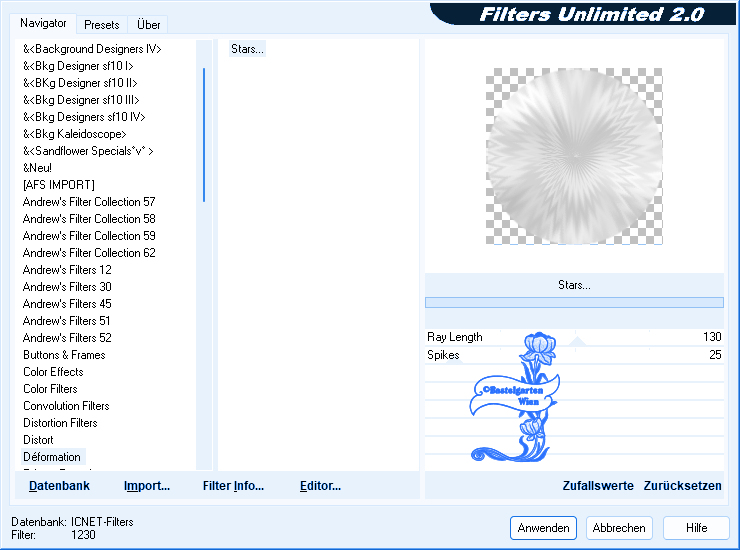Select &<Bkg Kaleidoscope> category
Viewport: 740px width, 550px height.
click(75, 134)
